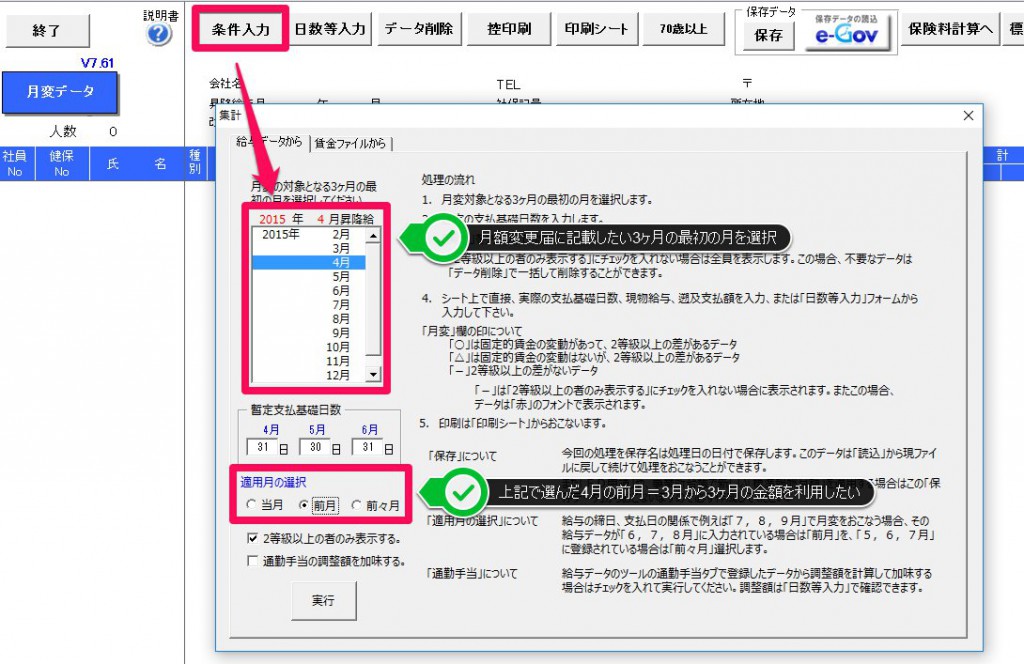This screenshot has width=1024, height=664.
Task: Click version label V7.61
Action: click(x=97, y=63)
